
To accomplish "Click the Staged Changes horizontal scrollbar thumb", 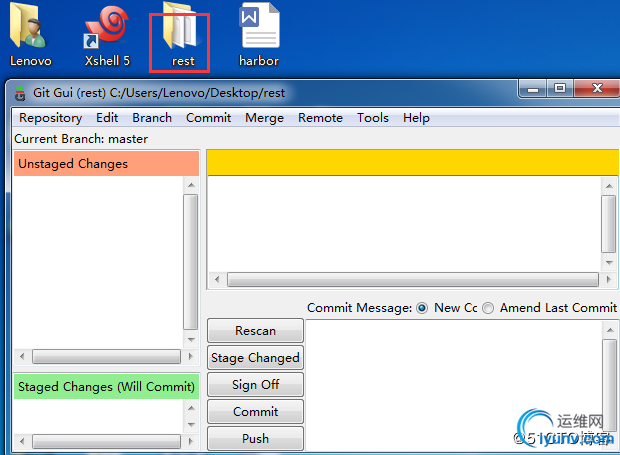I will click(x=106, y=441).
